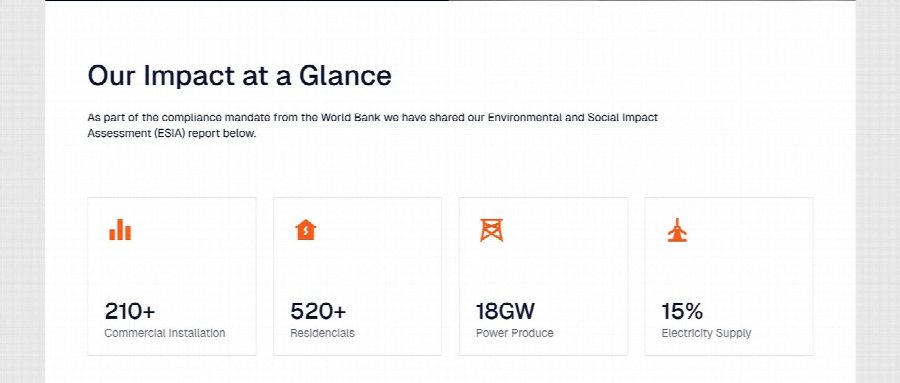Click the orange transmission tower icon
Image resolution: width=900 pixels, height=383 pixels.
(x=491, y=230)
